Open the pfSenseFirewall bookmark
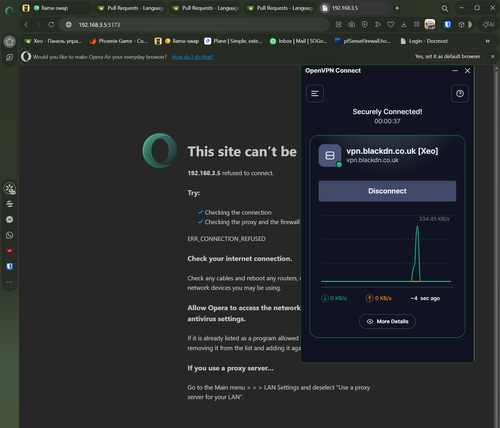Viewport: 500px width, 428px height. click(x=363, y=41)
